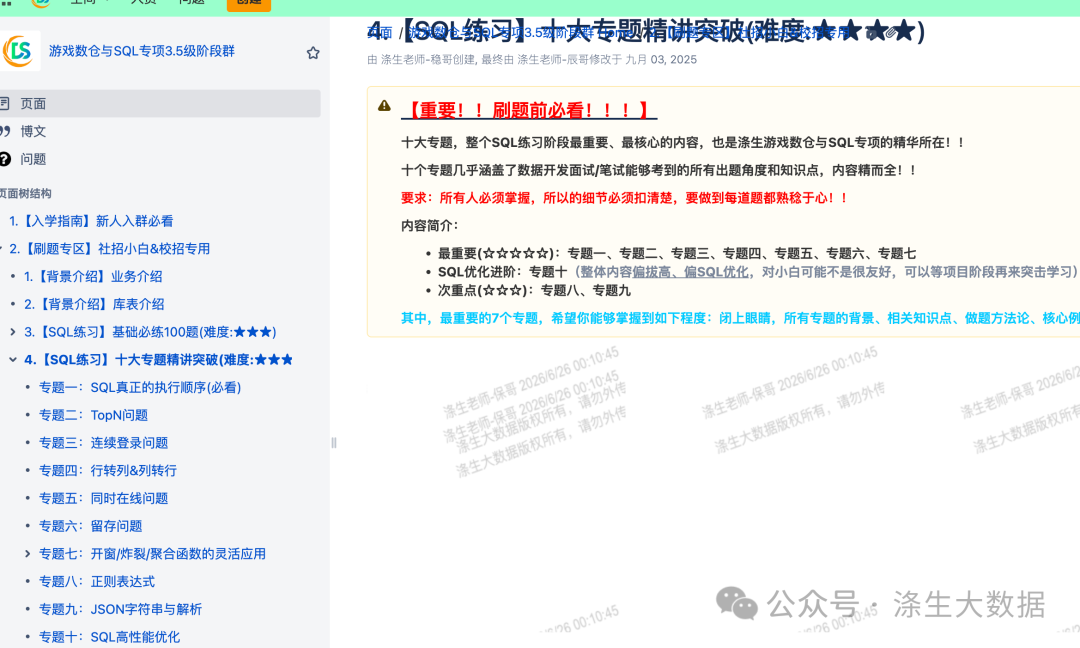Select 博文 in the sidebar
Viewport: 1080px width, 648px height.
tap(33, 131)
